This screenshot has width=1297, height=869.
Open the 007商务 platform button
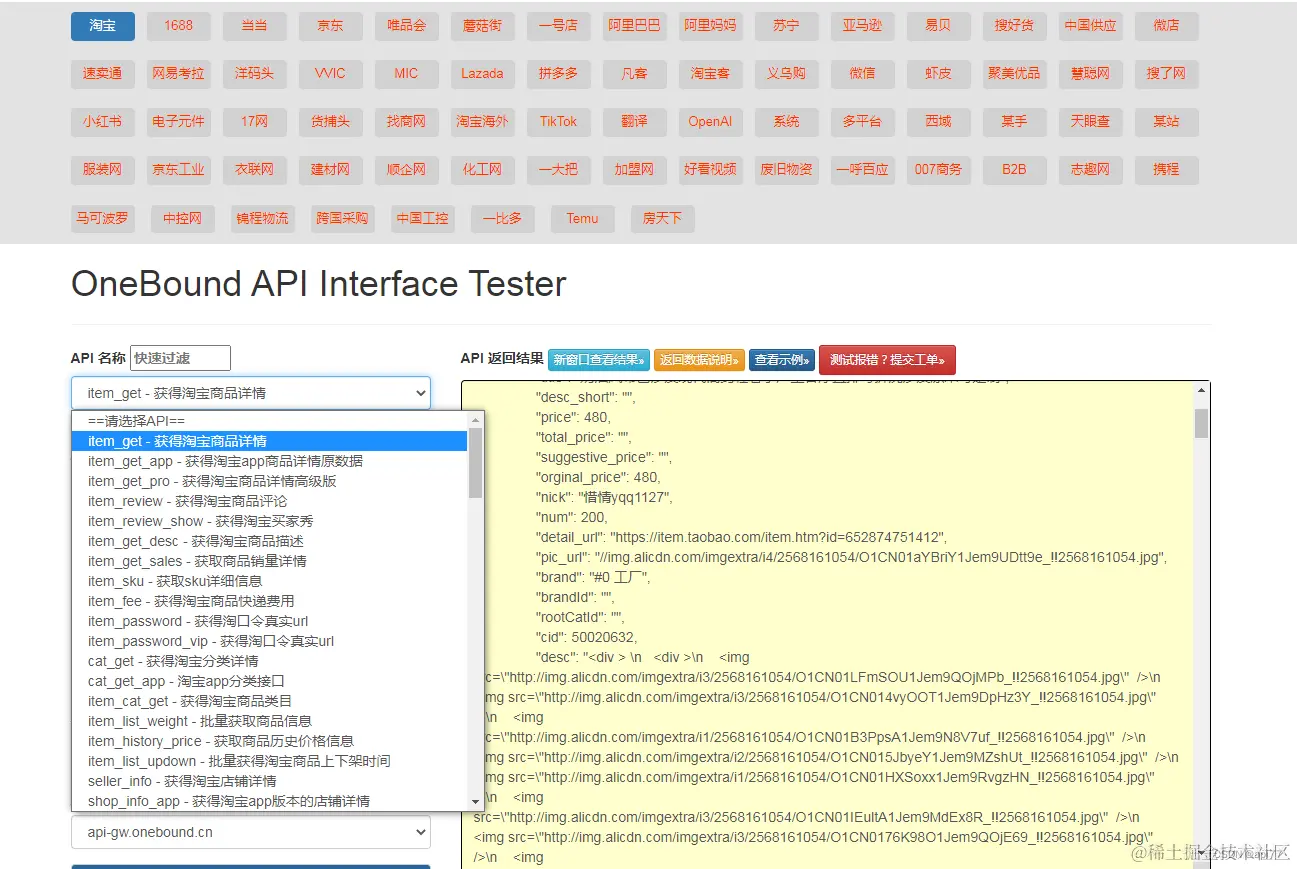(938, 170)
